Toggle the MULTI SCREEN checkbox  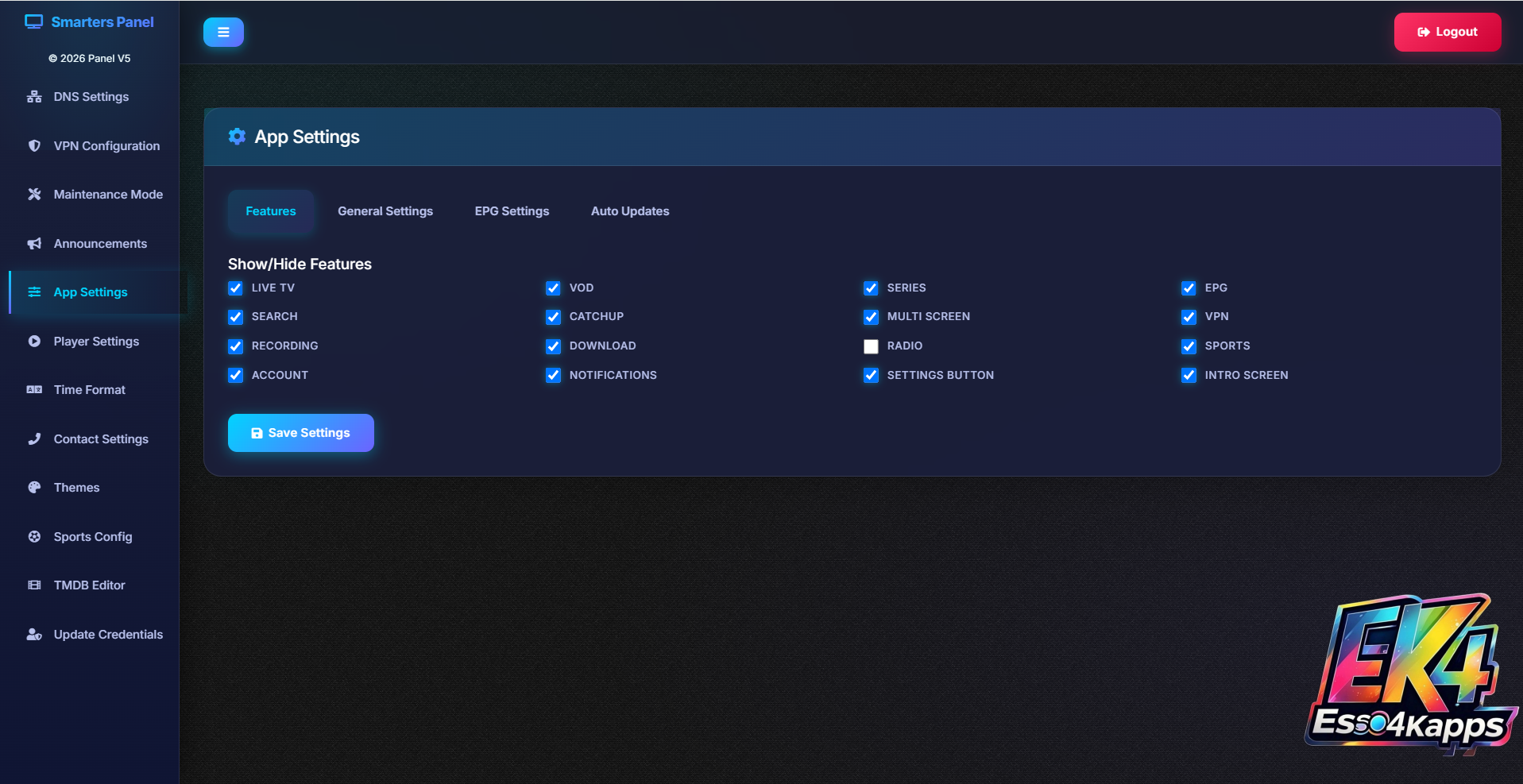point(871,317)
